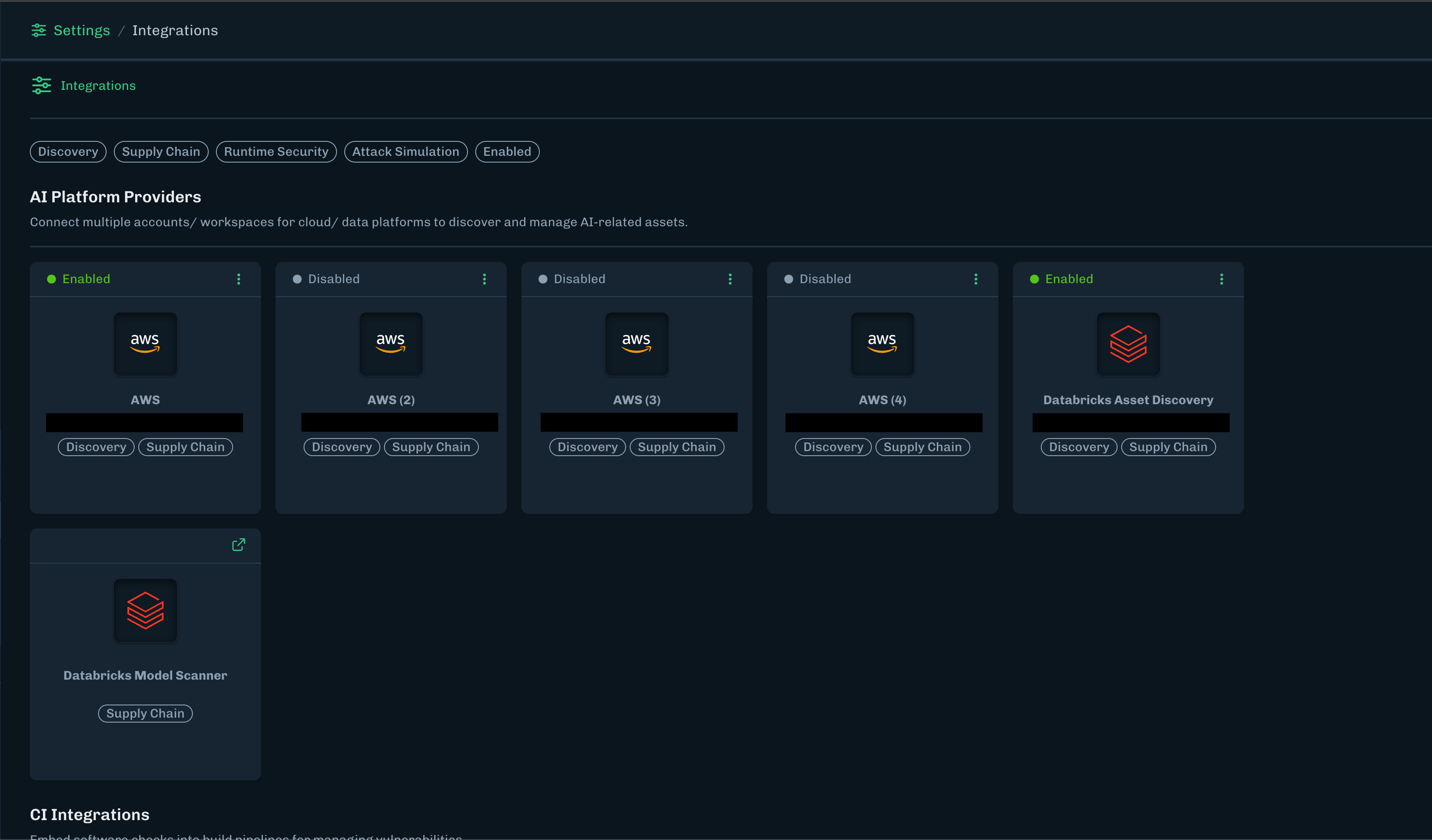Click Supply Chain tag on AWS (2) card

[431, 447]
